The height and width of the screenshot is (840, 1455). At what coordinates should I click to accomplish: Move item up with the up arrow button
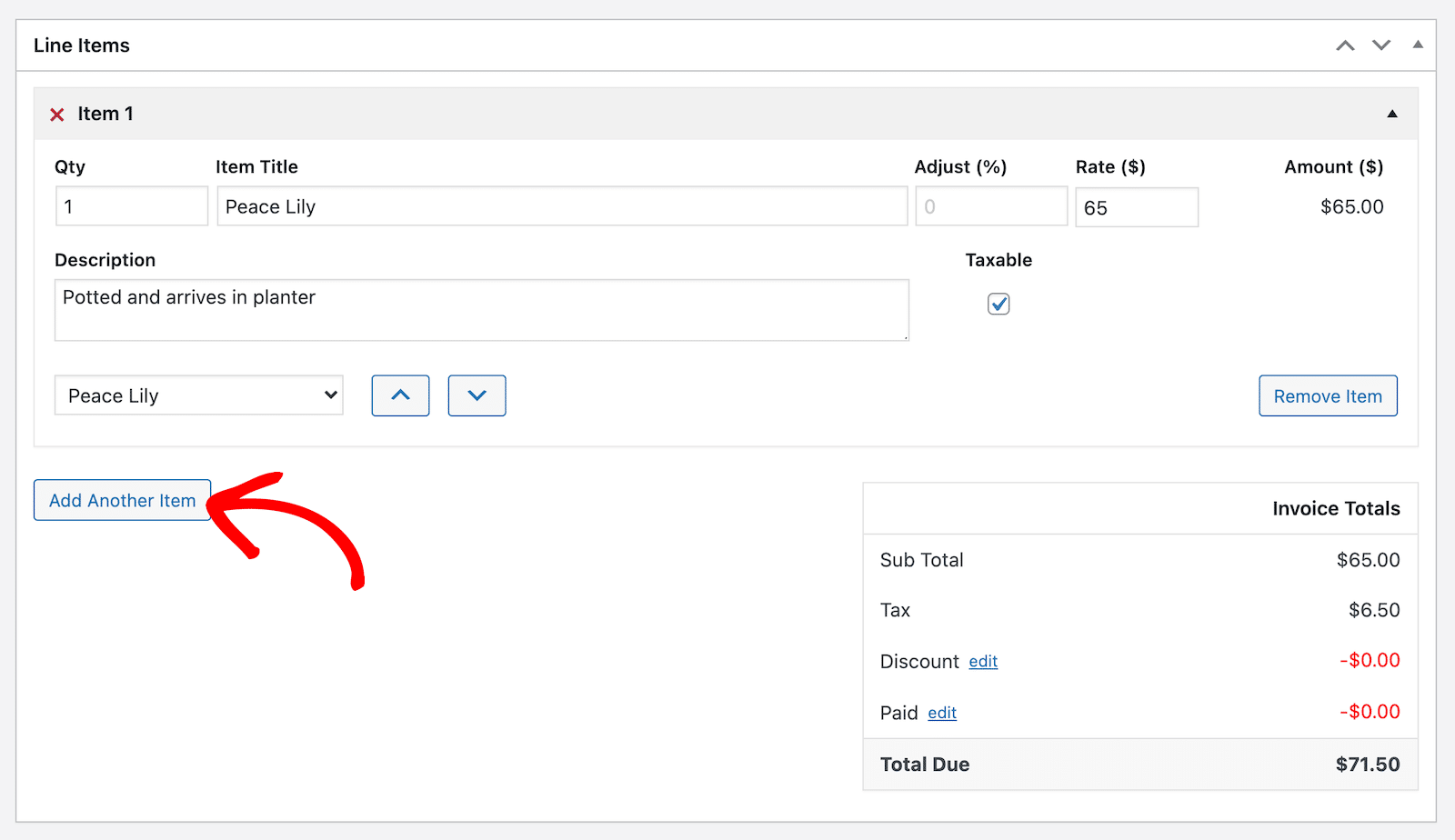pyautogui.click(x=400, y=395)
